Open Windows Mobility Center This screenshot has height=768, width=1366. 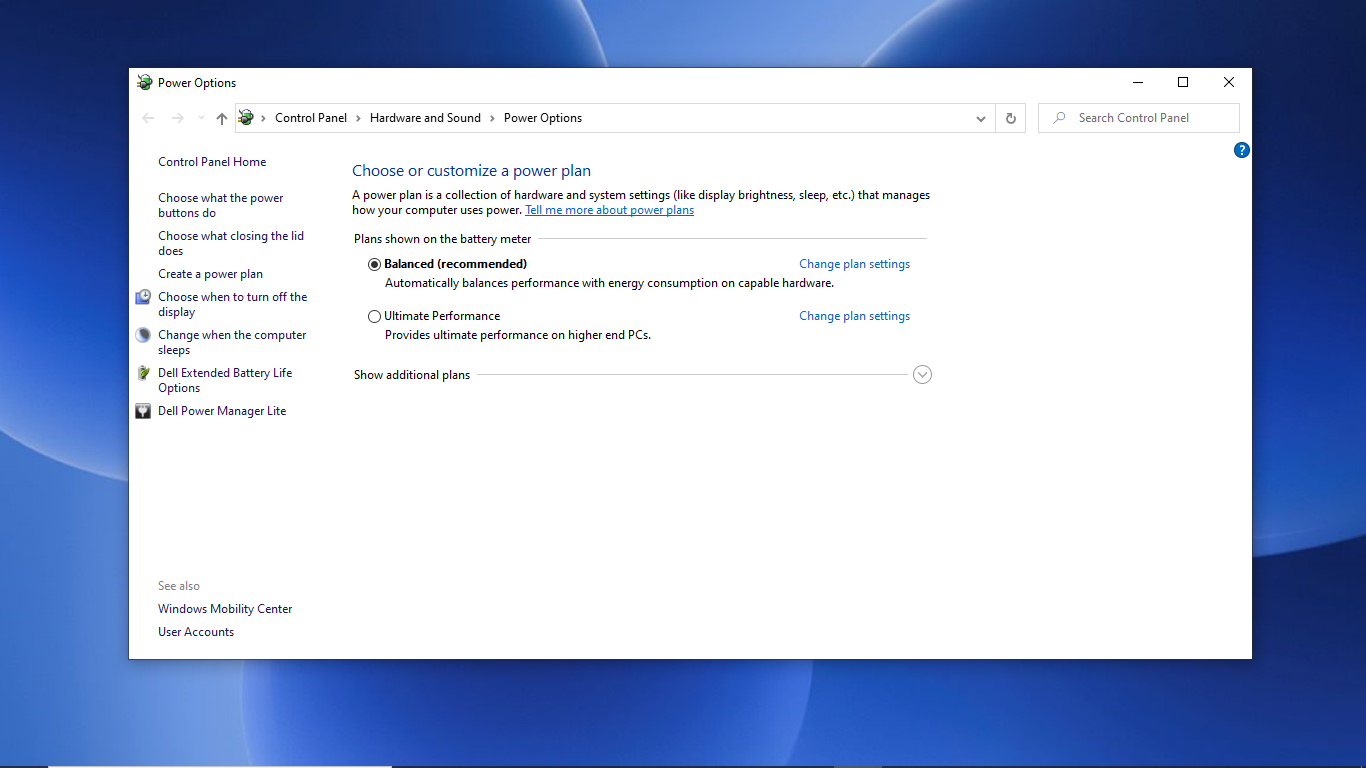point(225,609)
